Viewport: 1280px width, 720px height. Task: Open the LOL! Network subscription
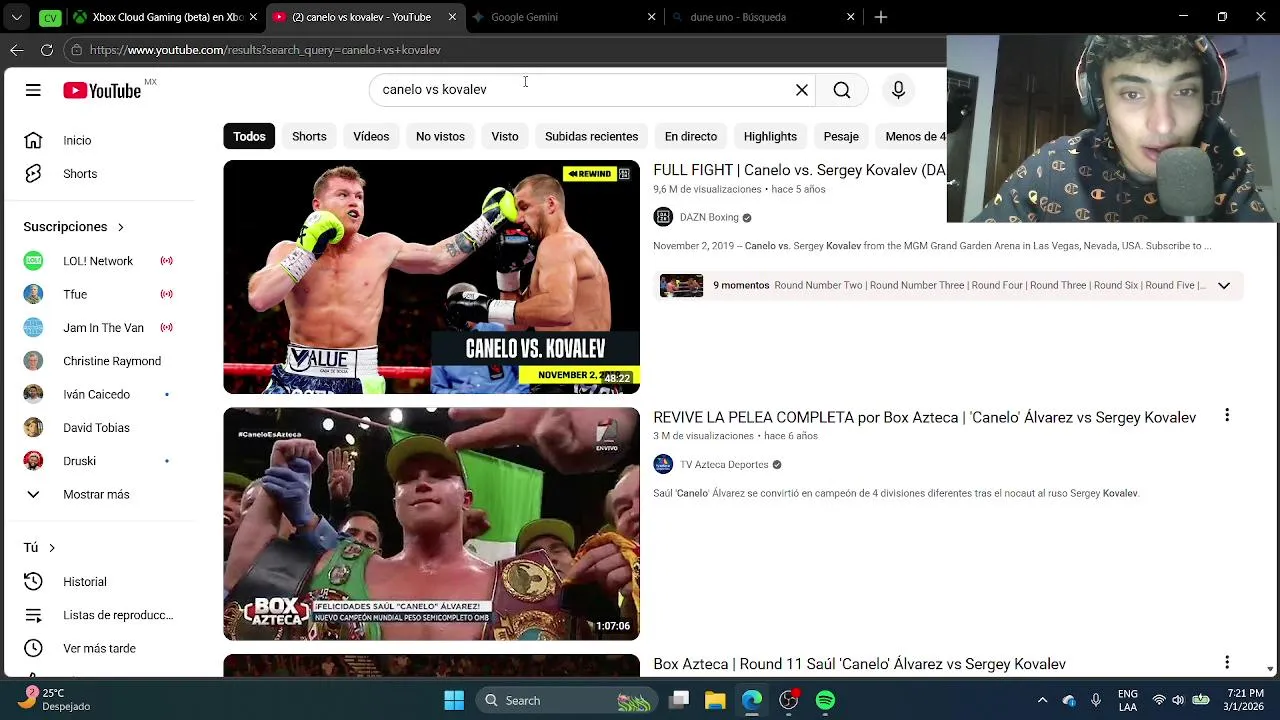pyautogui.click(x=100, y=261)
